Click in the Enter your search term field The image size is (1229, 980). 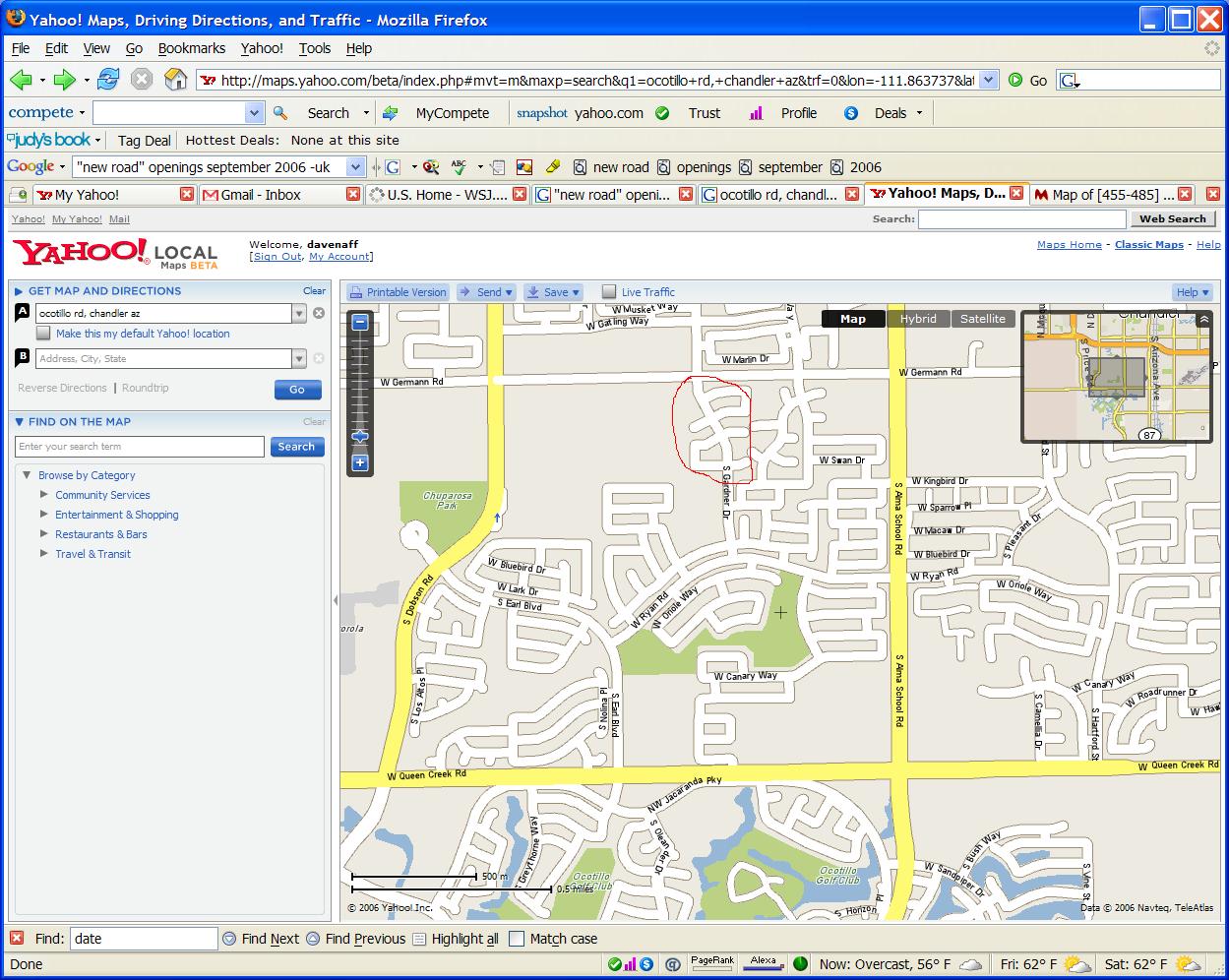point(140,447)
